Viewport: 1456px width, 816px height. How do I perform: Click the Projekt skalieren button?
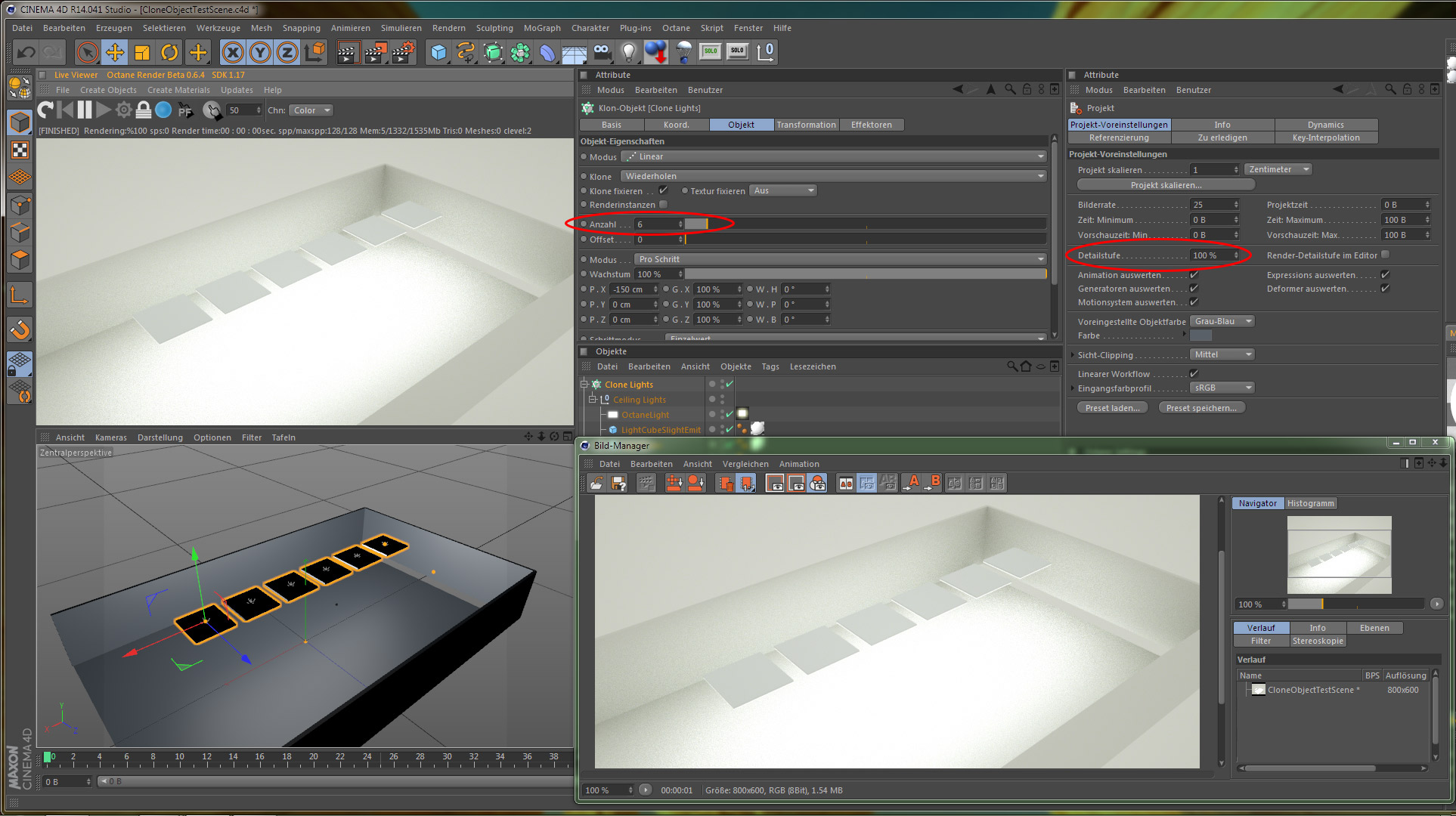(x=1165, y=185)
